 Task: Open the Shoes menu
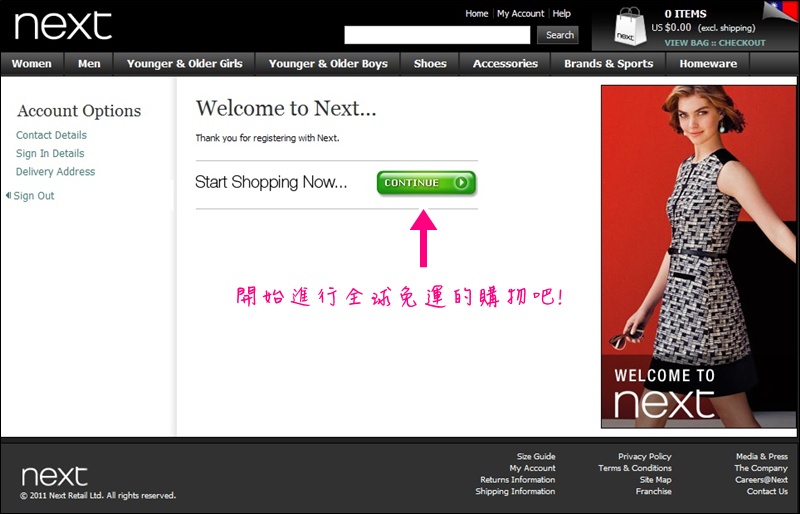tap(430, 64)
